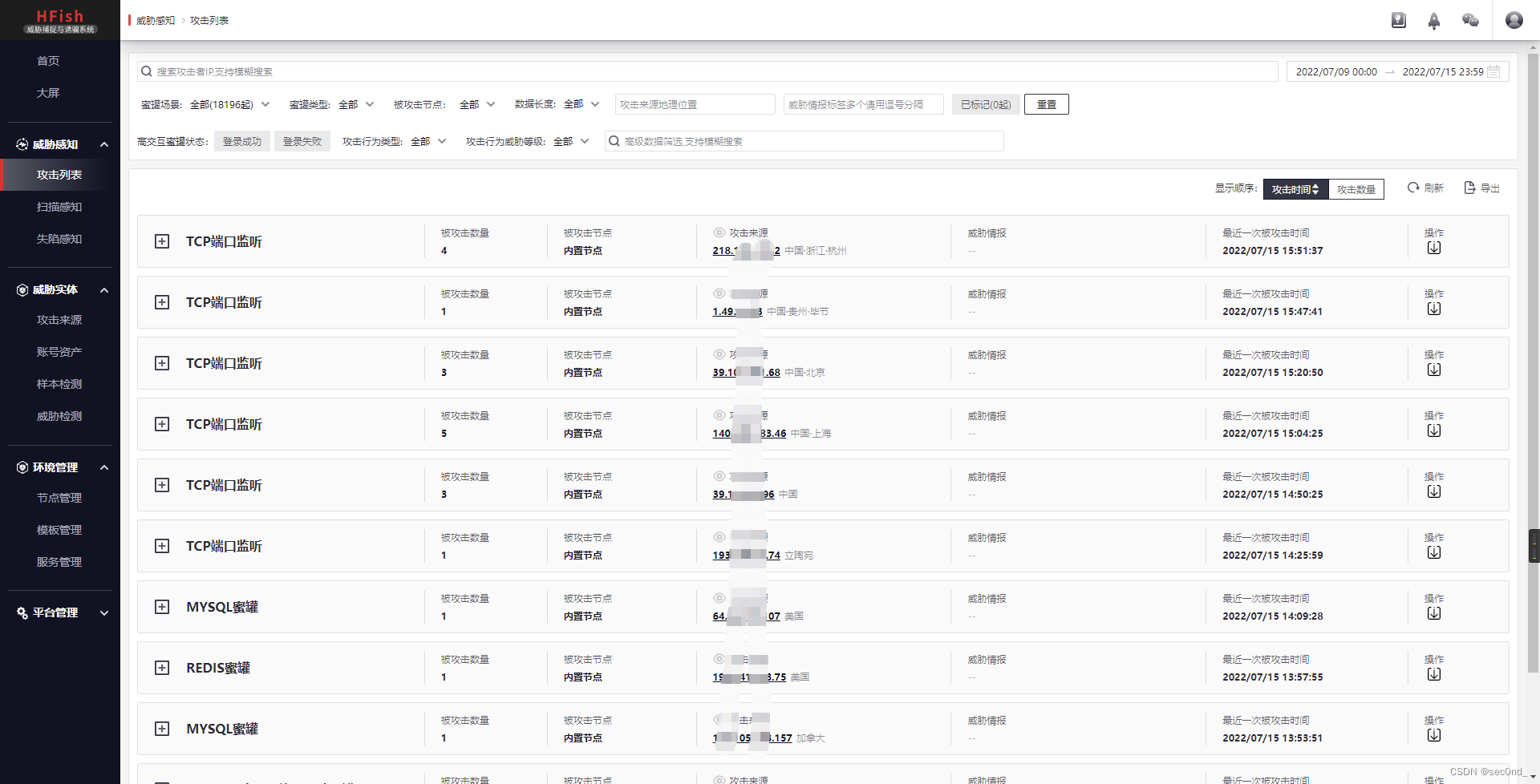The width and height of the screenshot is (1540, 784).
Task: Open 样本检测 in sidebar
Action: pos(59,384)
